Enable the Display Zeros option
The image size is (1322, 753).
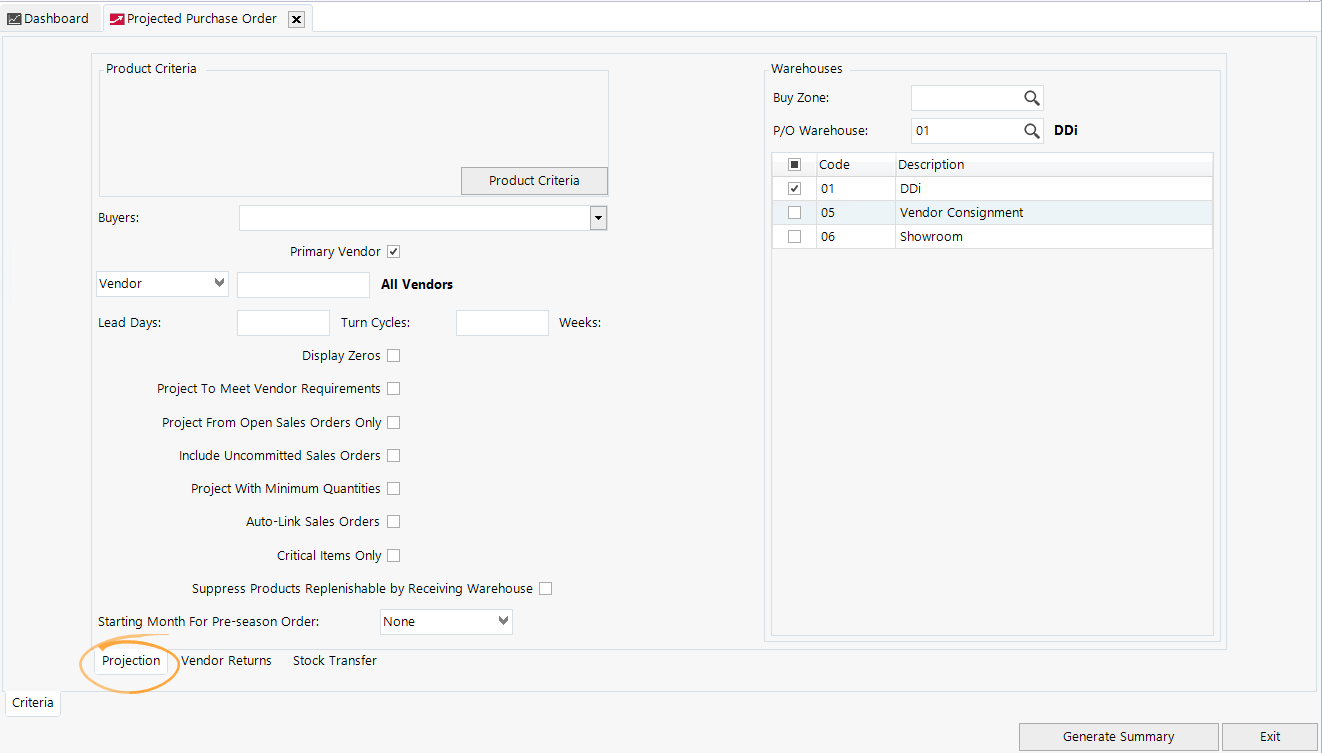click(393, 355)
